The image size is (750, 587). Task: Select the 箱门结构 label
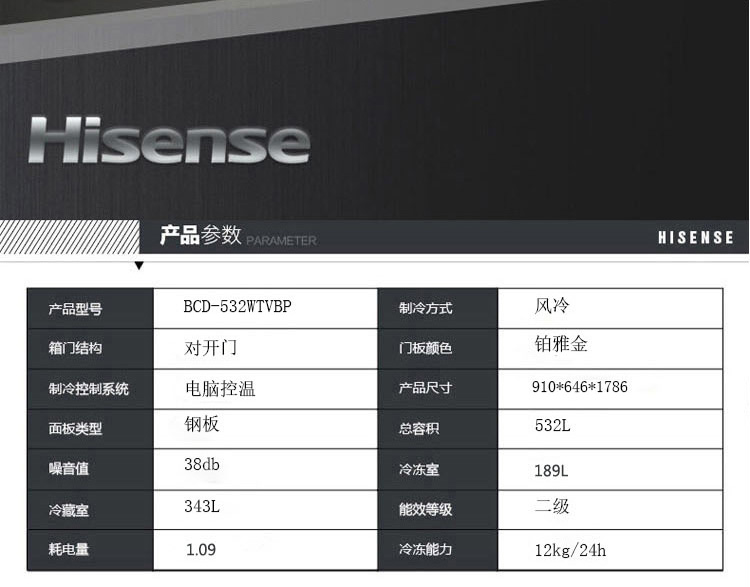(x=75, y=348)
